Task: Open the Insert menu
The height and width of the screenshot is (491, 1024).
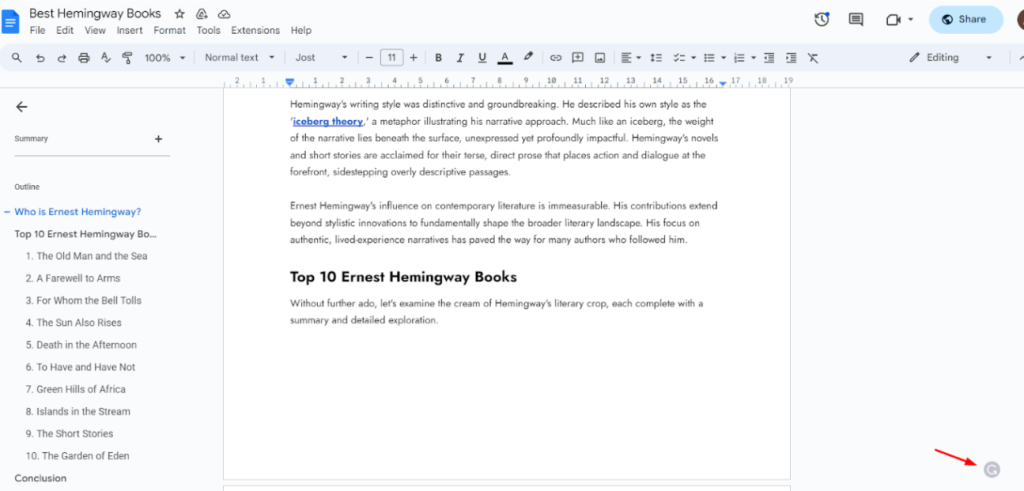Action: [129, 30]
